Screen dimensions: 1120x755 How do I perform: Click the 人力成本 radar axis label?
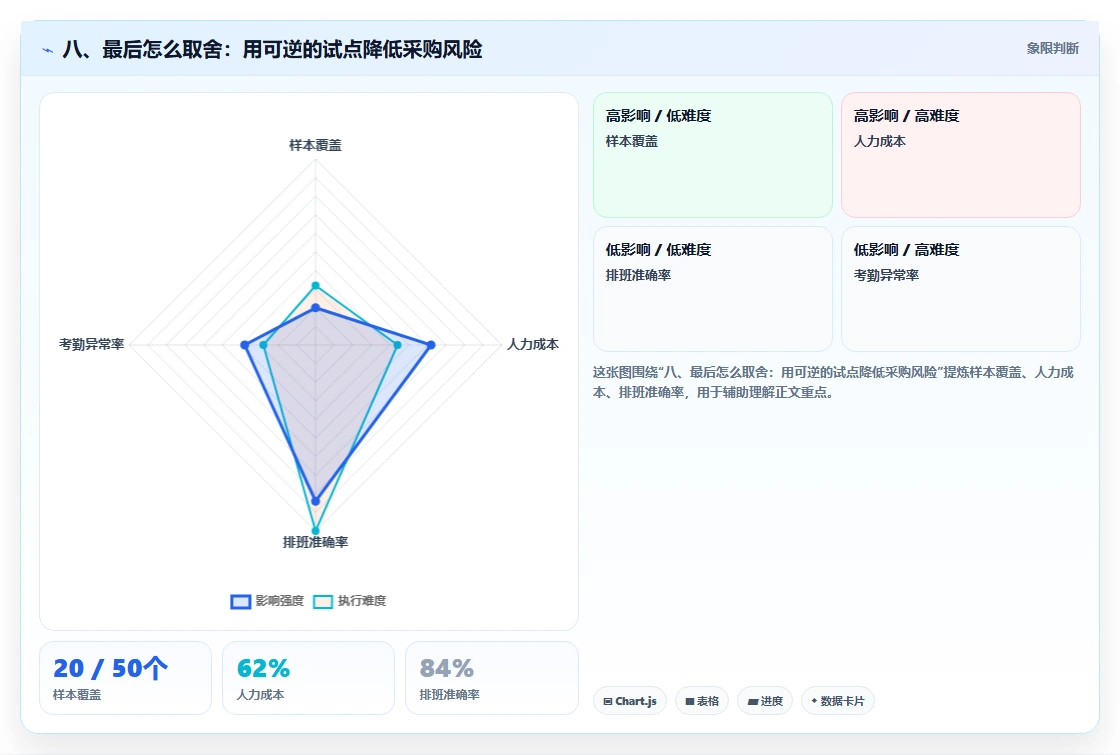533,344
